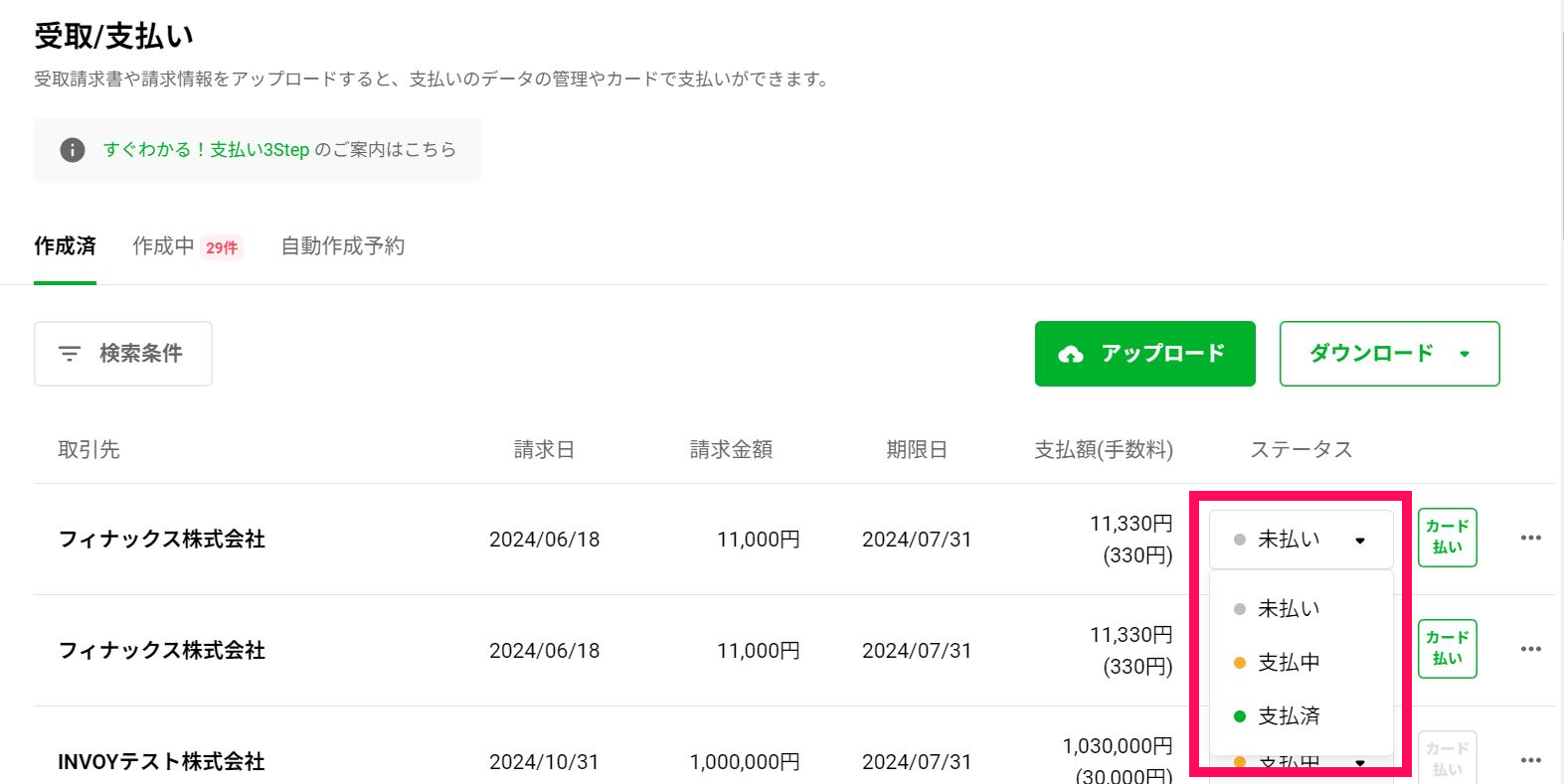Collapse the first row's 未払い status dropdown
Image resolution: width=1564 pixels, height=784 pixels.
(x=1302, y=540)
